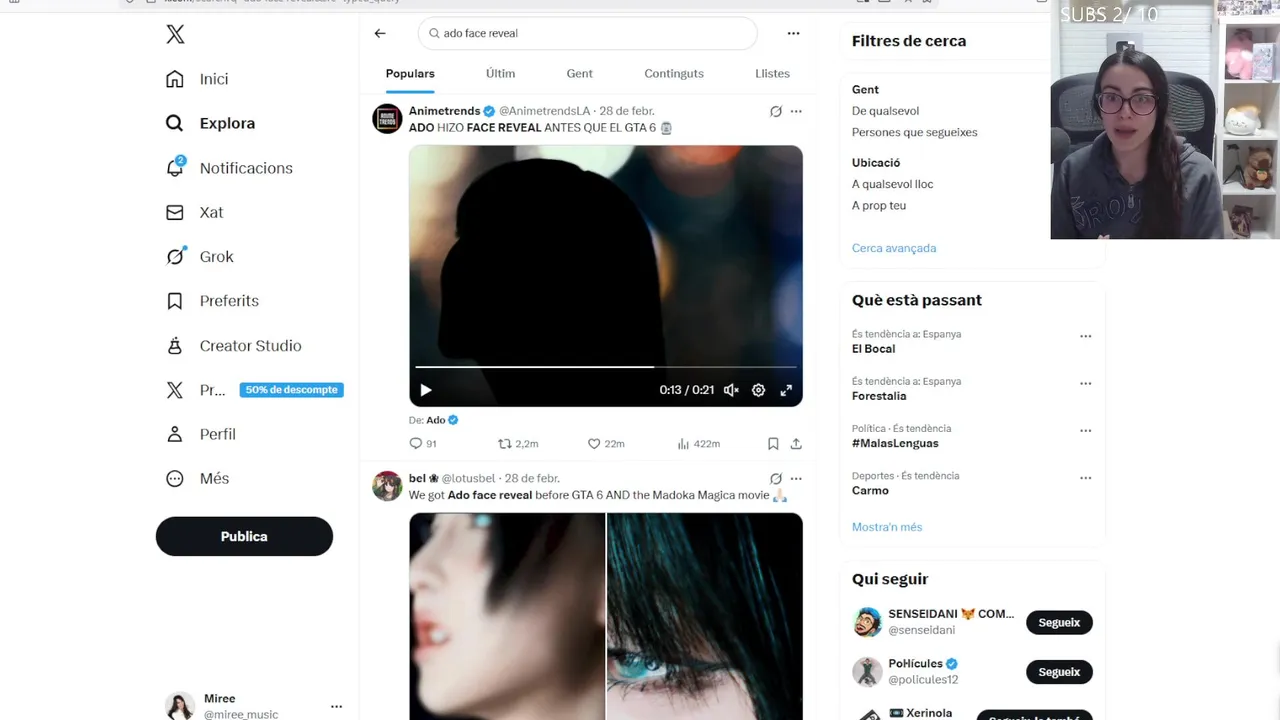Screen dimensions: 1280x720
Task: Open the @AnimetrendsLA handle
Action: tap(545, 111)
